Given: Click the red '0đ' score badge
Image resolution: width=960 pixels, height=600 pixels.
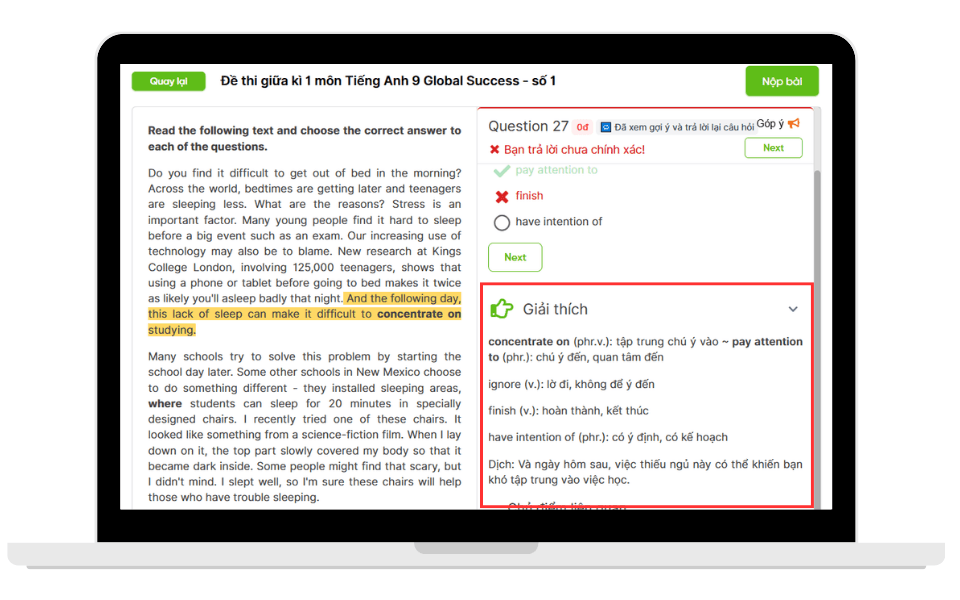Looking at the screenshot, I should click(582, 127).
